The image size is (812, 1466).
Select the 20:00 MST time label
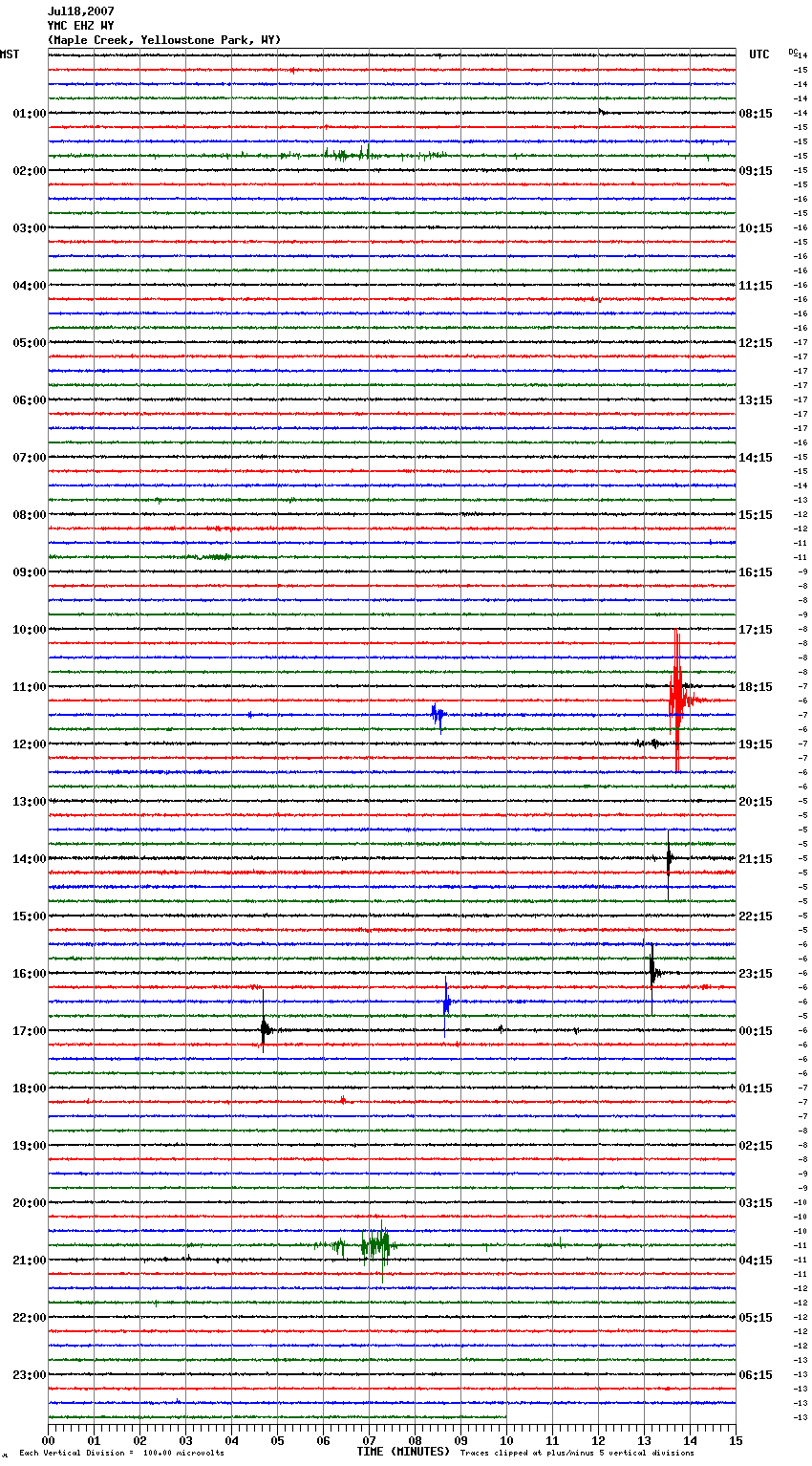[x=29, y=1203]
